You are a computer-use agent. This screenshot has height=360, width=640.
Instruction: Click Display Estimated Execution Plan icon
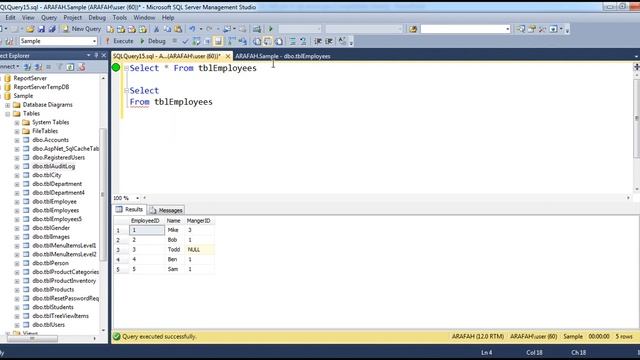(196, 41)
